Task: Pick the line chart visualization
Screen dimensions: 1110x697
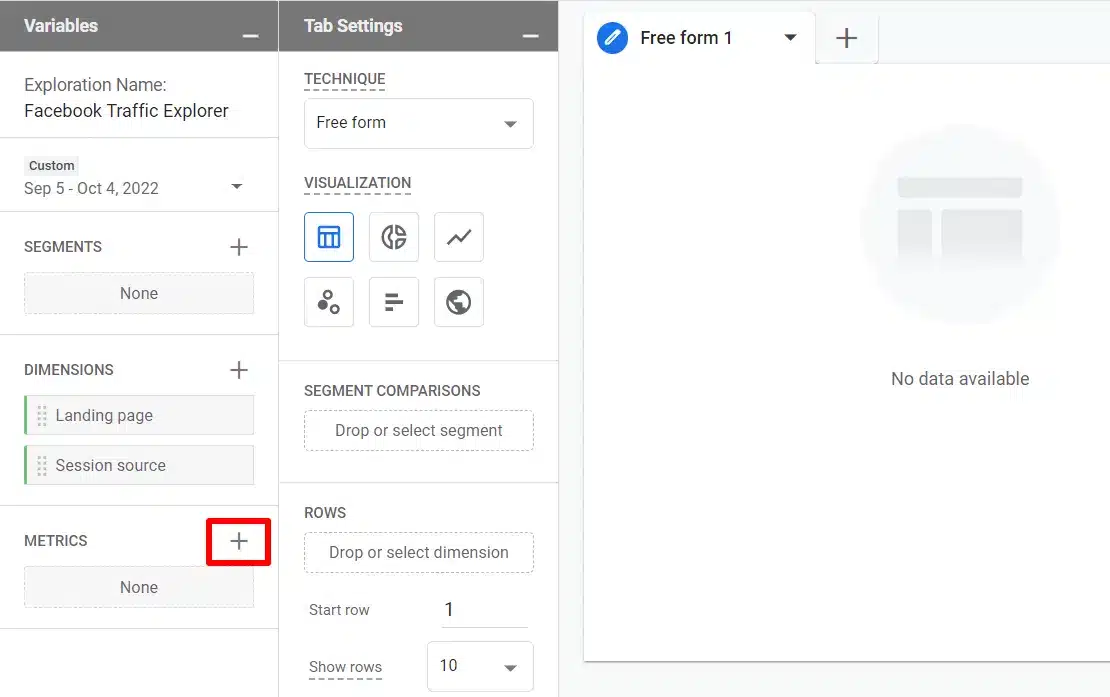Action: pyautogui.click(x=459, y=237)
